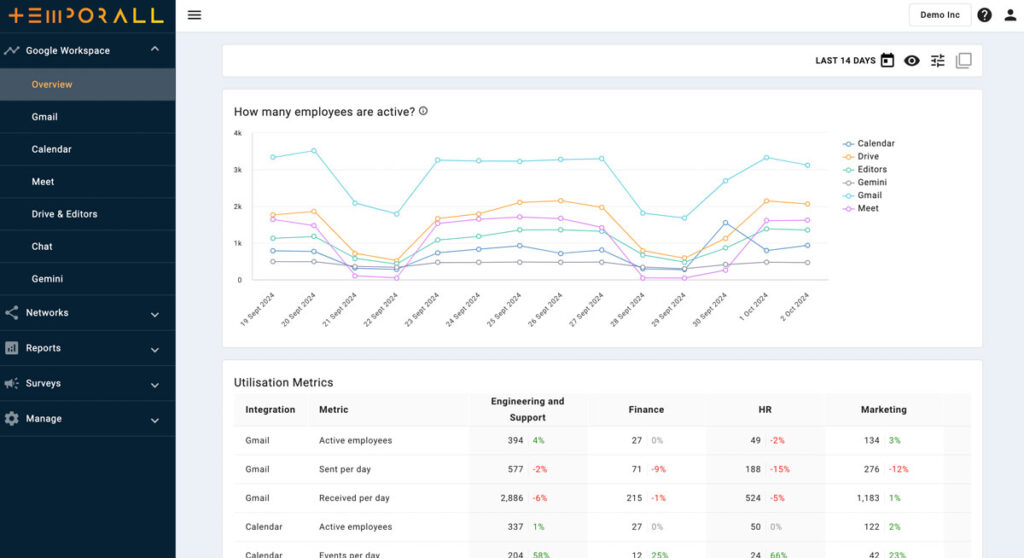
Task: Toggle the Meet series in chart legend
Action: tap(861, 208)
